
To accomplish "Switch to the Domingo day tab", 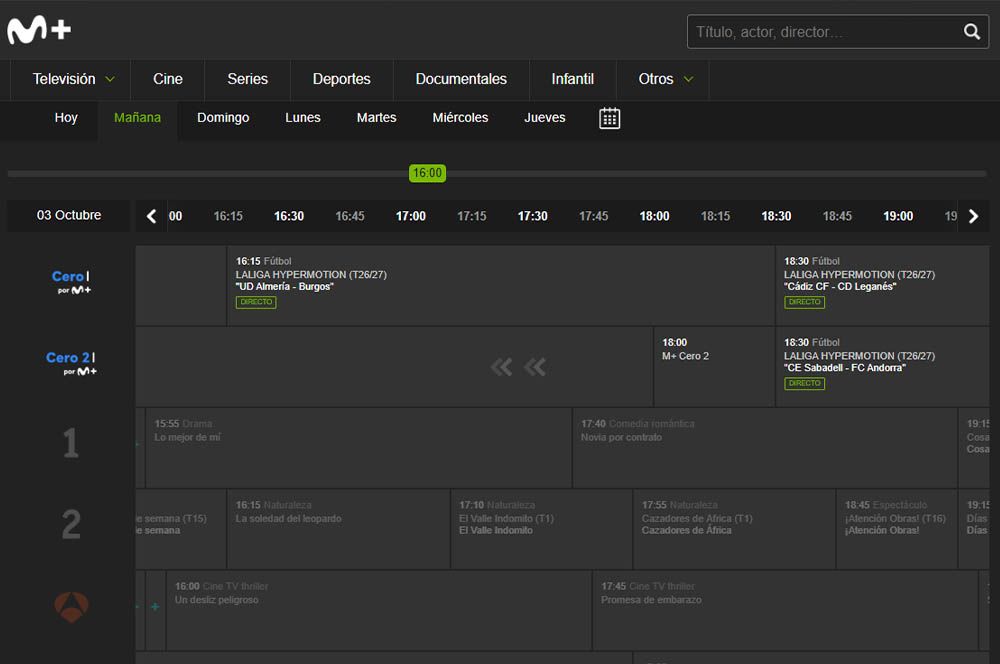I will 223,118.
